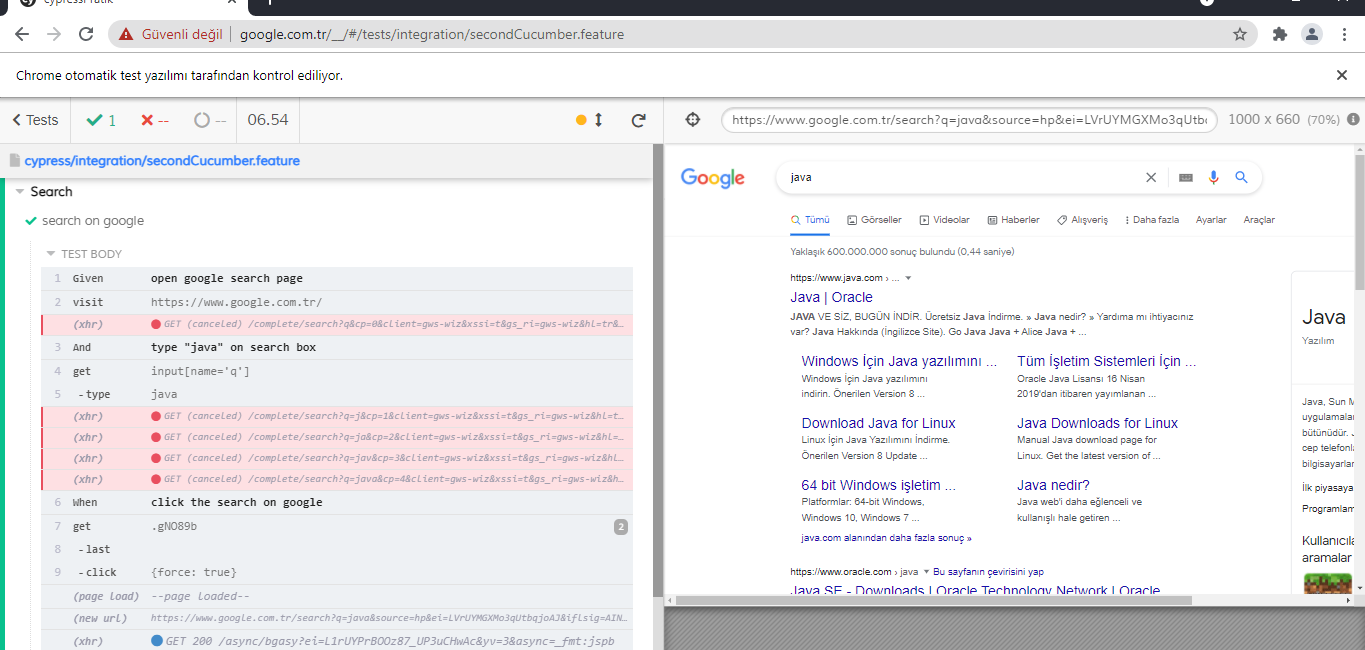The image size is (1365, 650).
Task: Open the 'Download Java for Linux' sitelink
Action: click(x=878, y=423)
